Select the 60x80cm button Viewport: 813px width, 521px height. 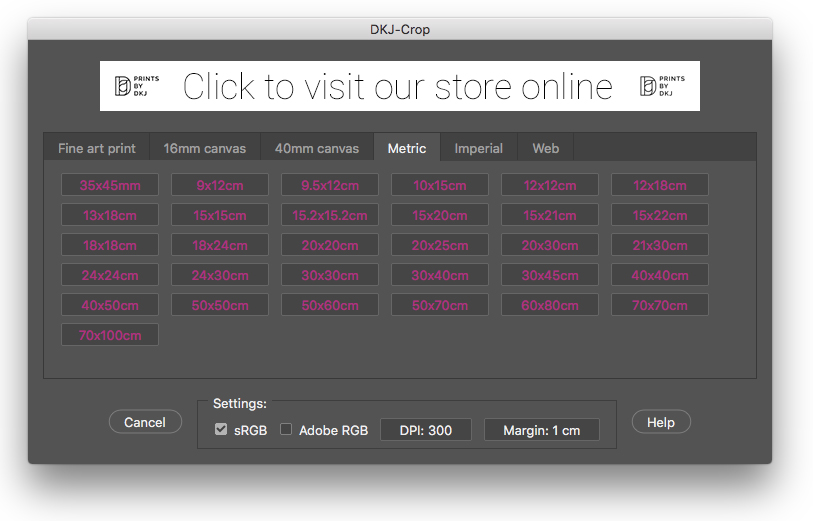click(x=550, y=305)
